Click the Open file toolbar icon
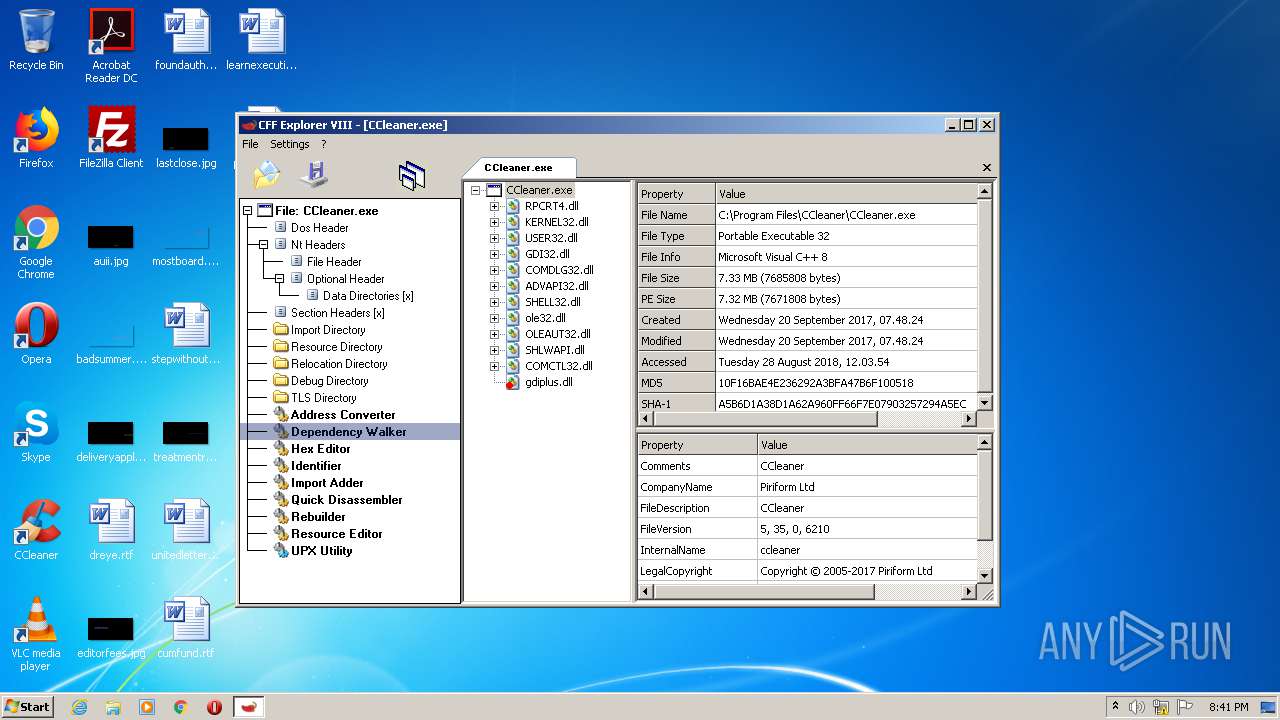Viewport: 1280px width, 720px height. (x=267, y=175)
